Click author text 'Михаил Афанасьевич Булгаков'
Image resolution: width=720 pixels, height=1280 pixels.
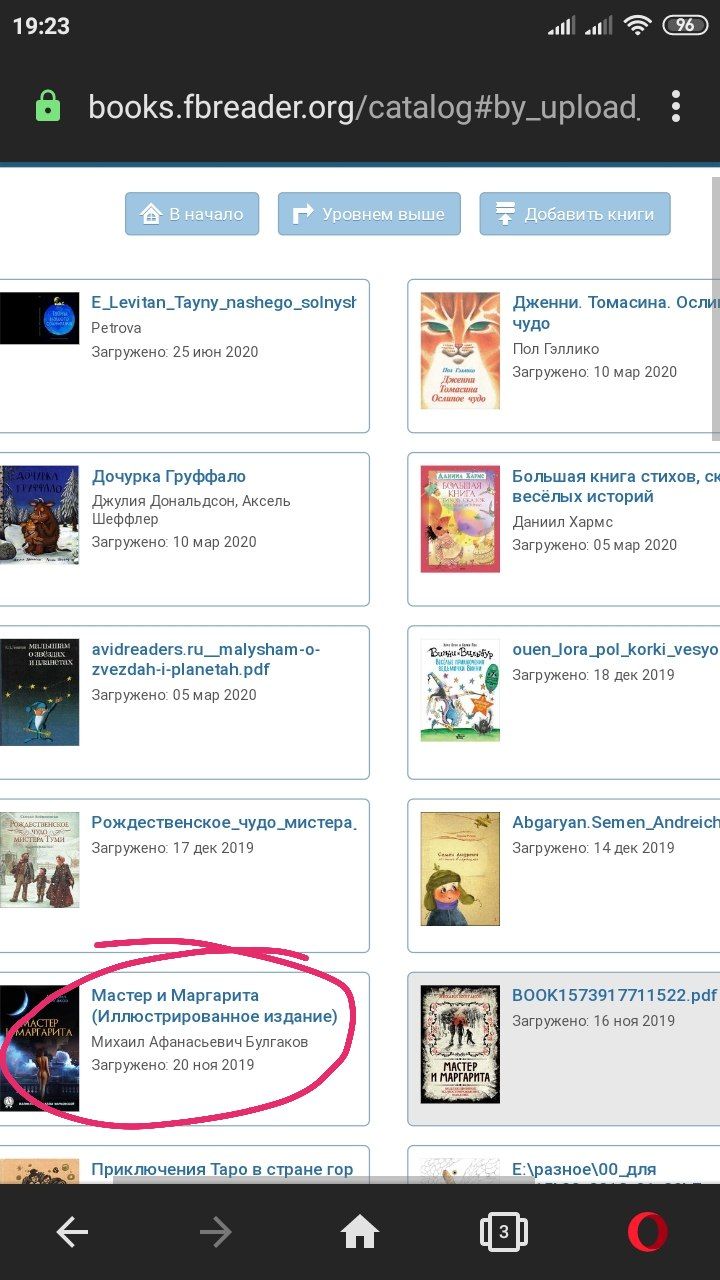(x=199, y=1041)
